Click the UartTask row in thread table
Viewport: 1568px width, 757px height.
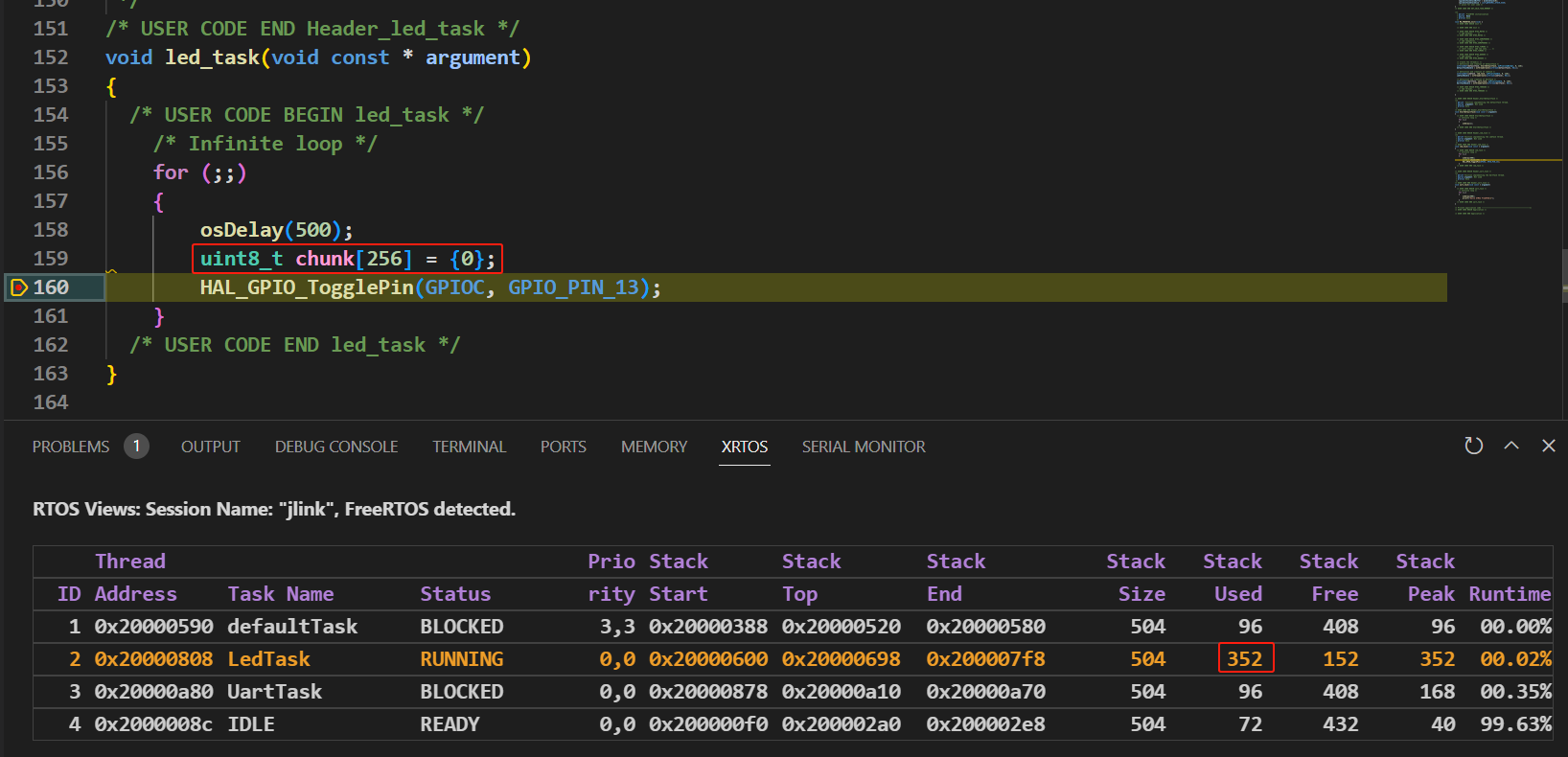tap(793, 692)
